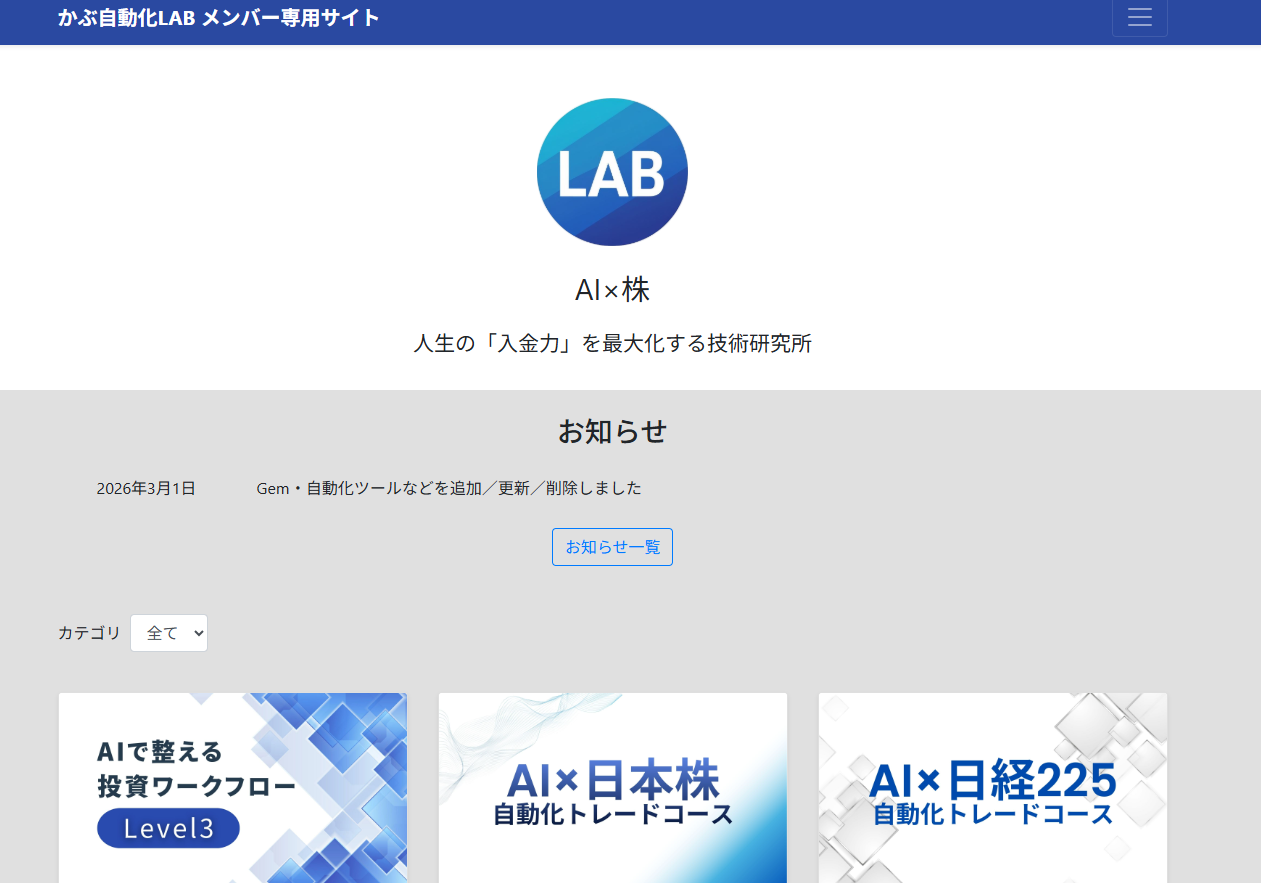Image resolution: width=1261 pixels, height=883 pixels.
Task: Open the お知らせ一覧 button
Action: click(612, 547)
